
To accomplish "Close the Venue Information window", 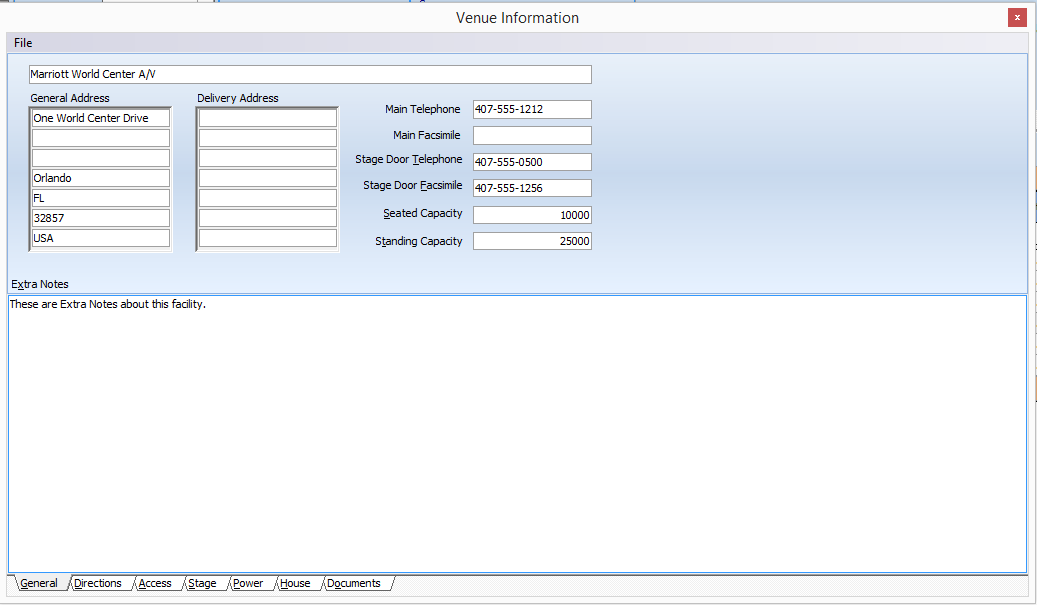I will click(x=1017, y=17).
